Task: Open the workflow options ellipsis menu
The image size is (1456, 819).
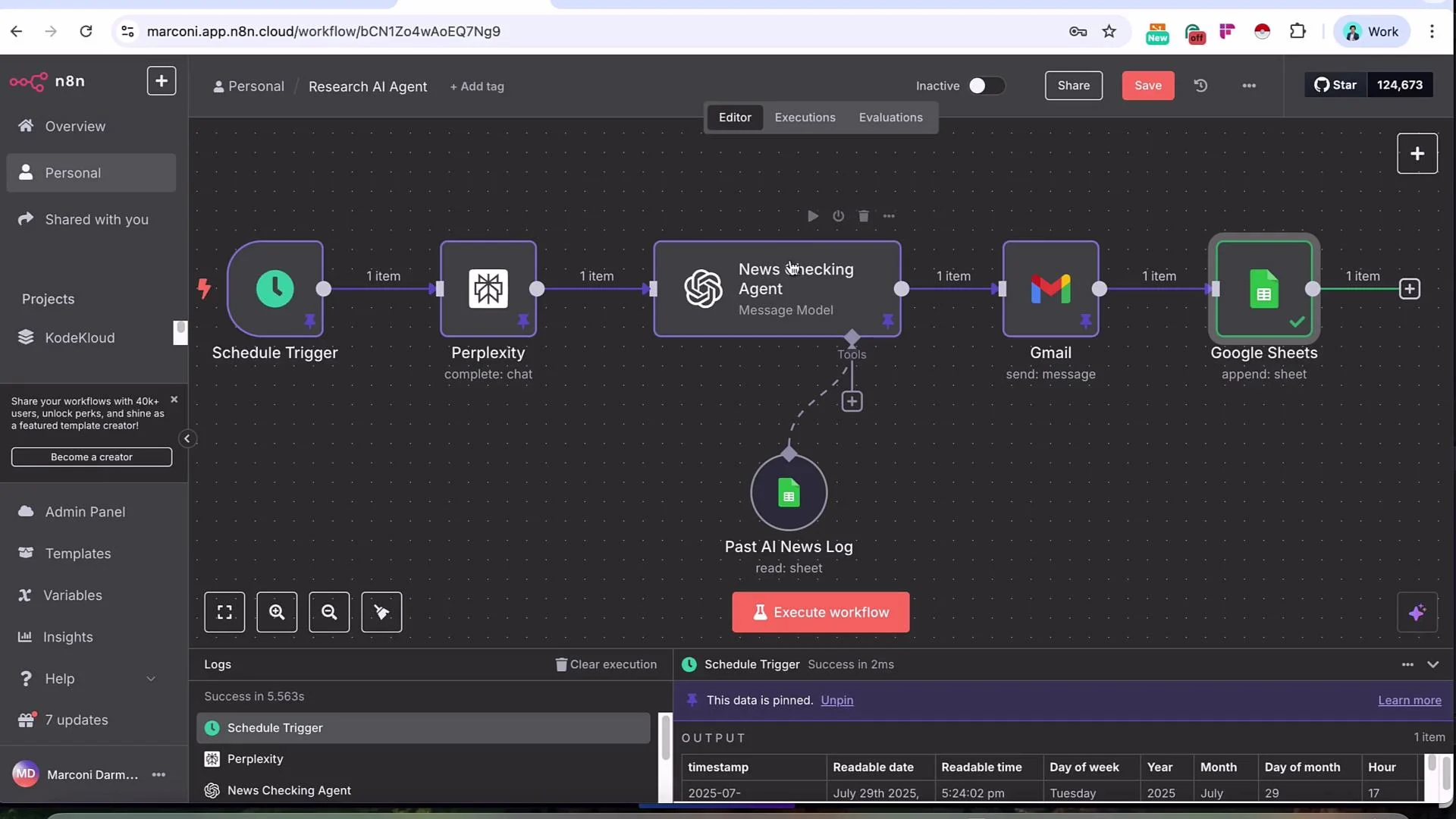Action: (x=1249, y=86)
